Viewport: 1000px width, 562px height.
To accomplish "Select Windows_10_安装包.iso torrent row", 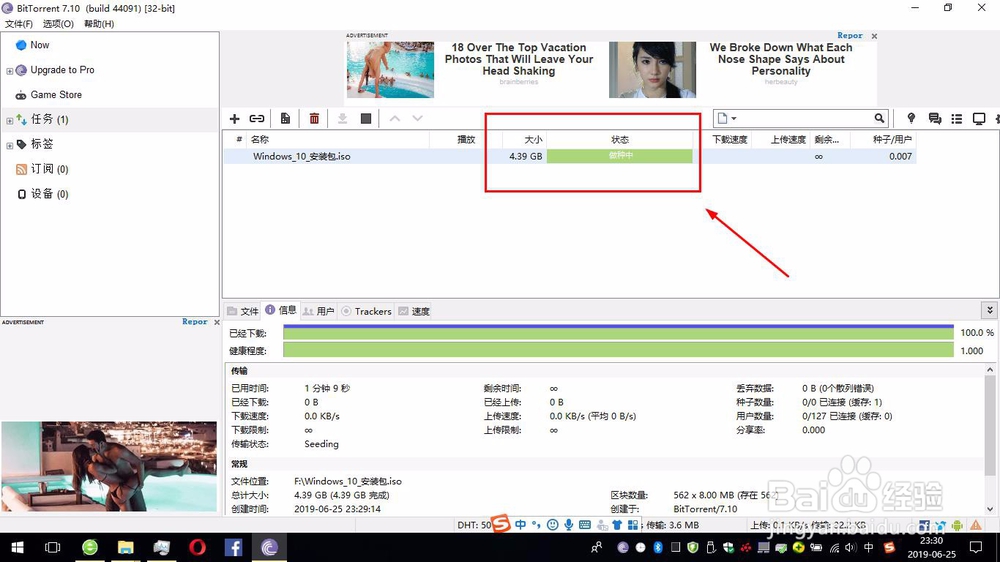I will click(570, 156).
